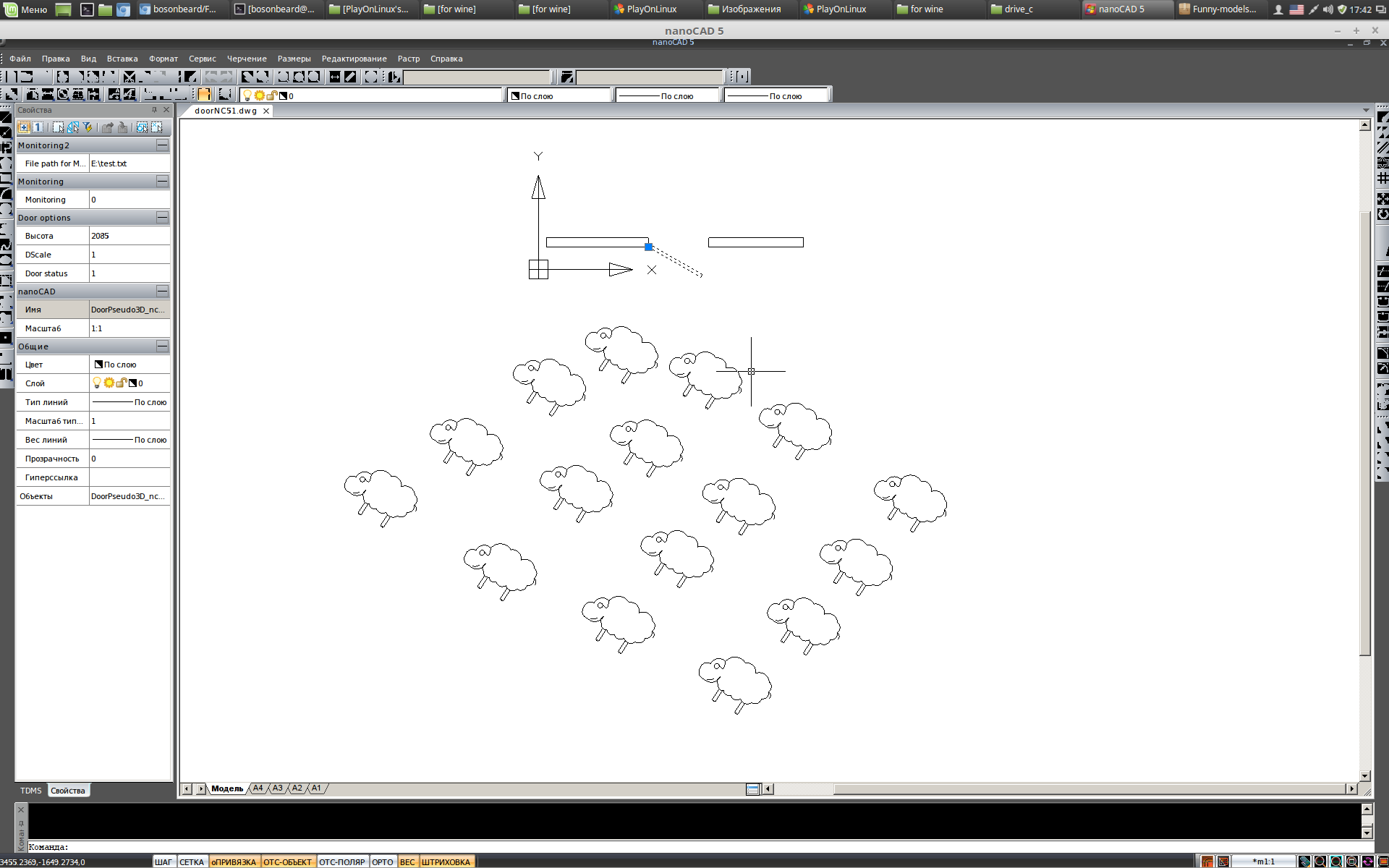Expand Monitoring2 panel section
Viewport: 1389px width, 868px height.
tap(161, 144)
